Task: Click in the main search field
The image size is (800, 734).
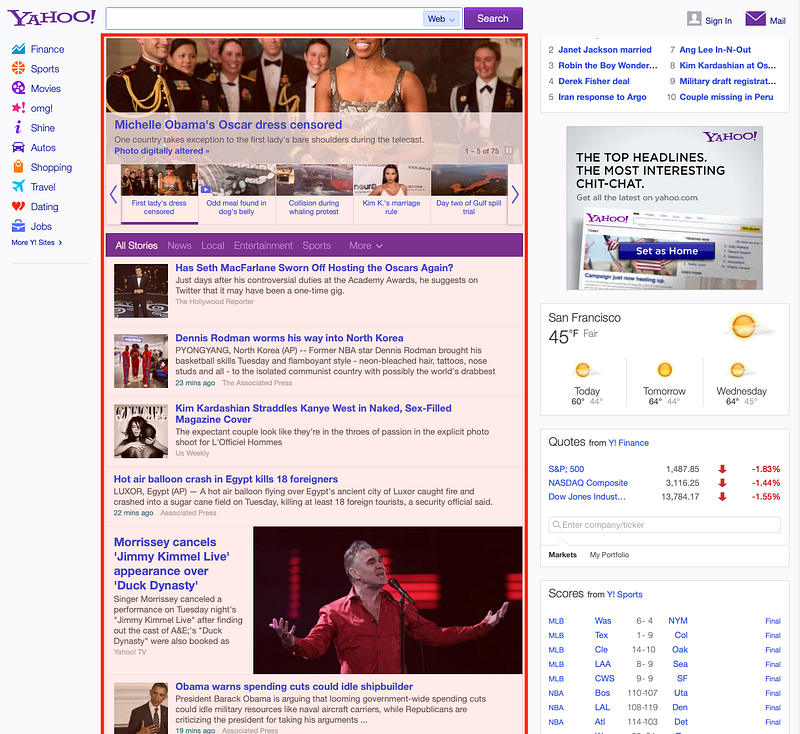Action: click(x=264, y=19)
